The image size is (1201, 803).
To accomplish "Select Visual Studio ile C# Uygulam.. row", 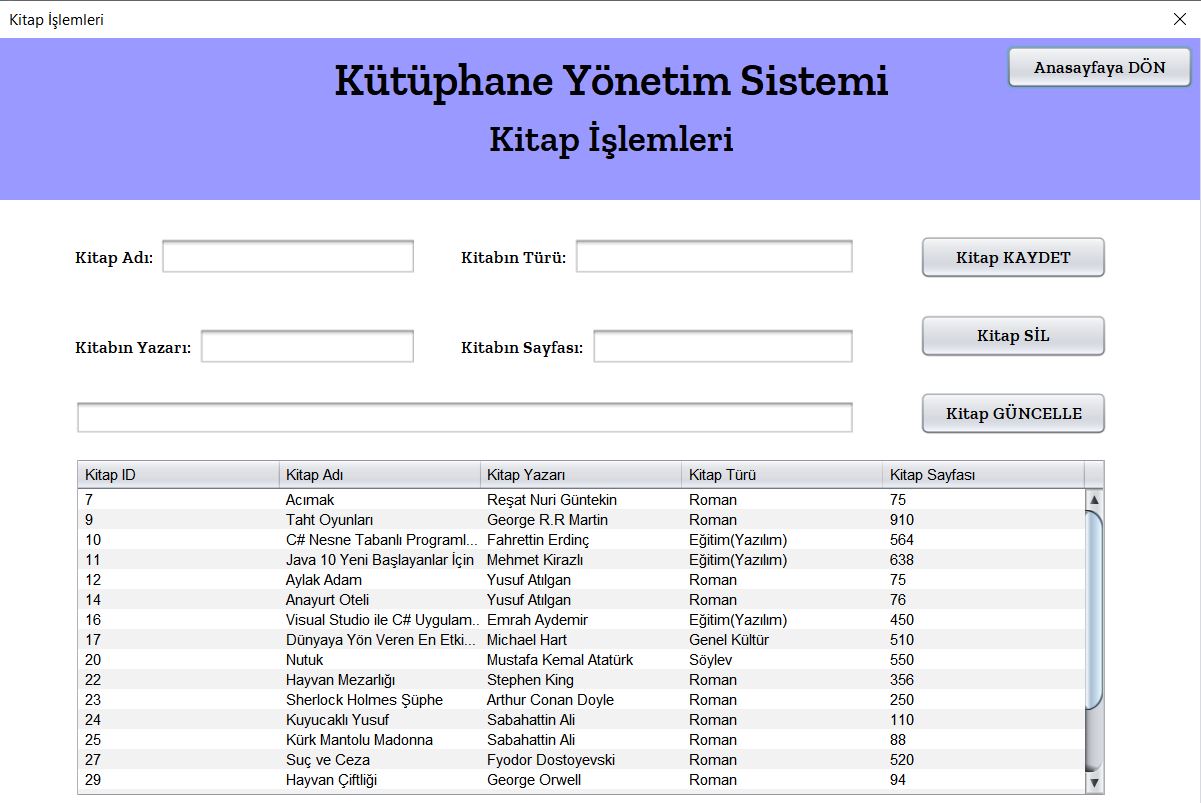I will (x=581, y=620).
